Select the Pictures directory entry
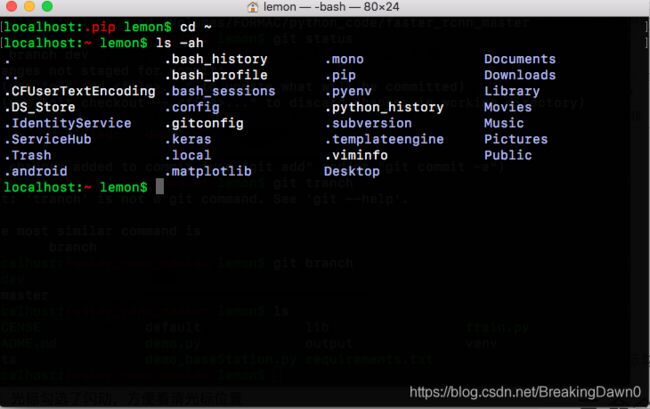The height and width of the screenshot is (409, 650). [516, 139]
